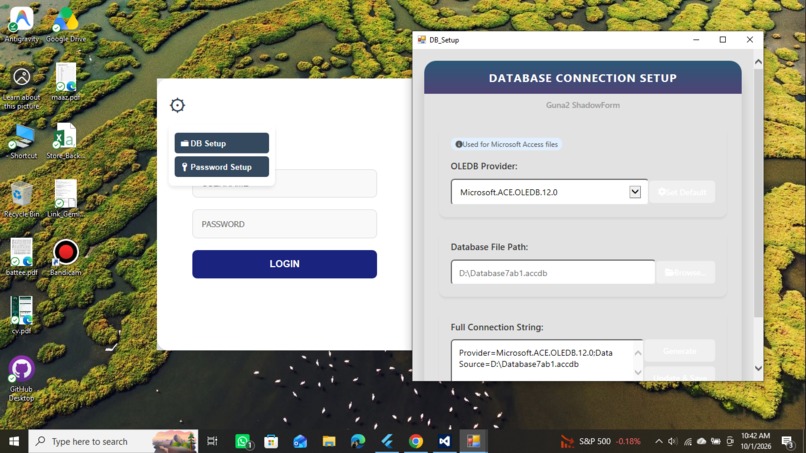Open File Explorer from the taskbar
Screen dimensions: 806x453
[x=329, y=441]
